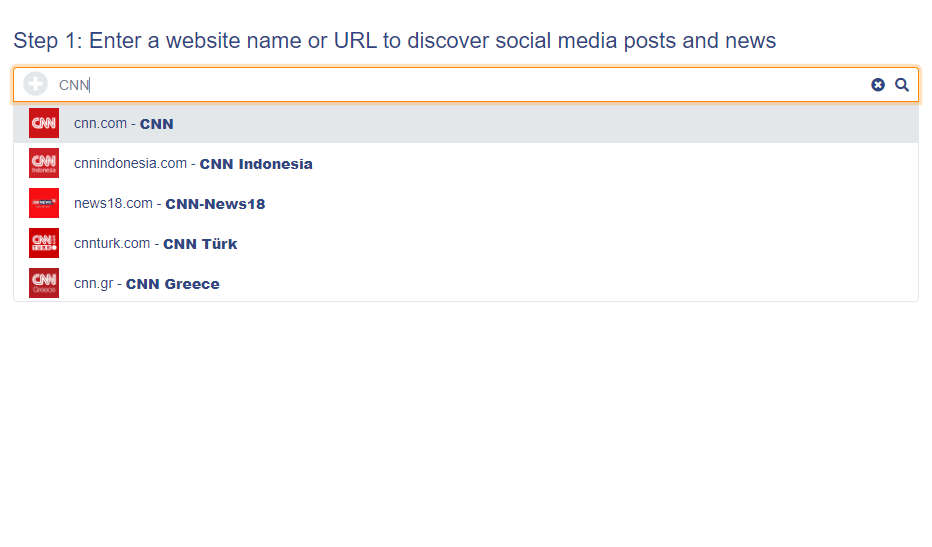Image resolution: width=932 pixels, height=547 pixels.
Task: Choose cnnturk.com - CNN Türk suggestion
Action: pyautogui.click(x=466, y=243)
